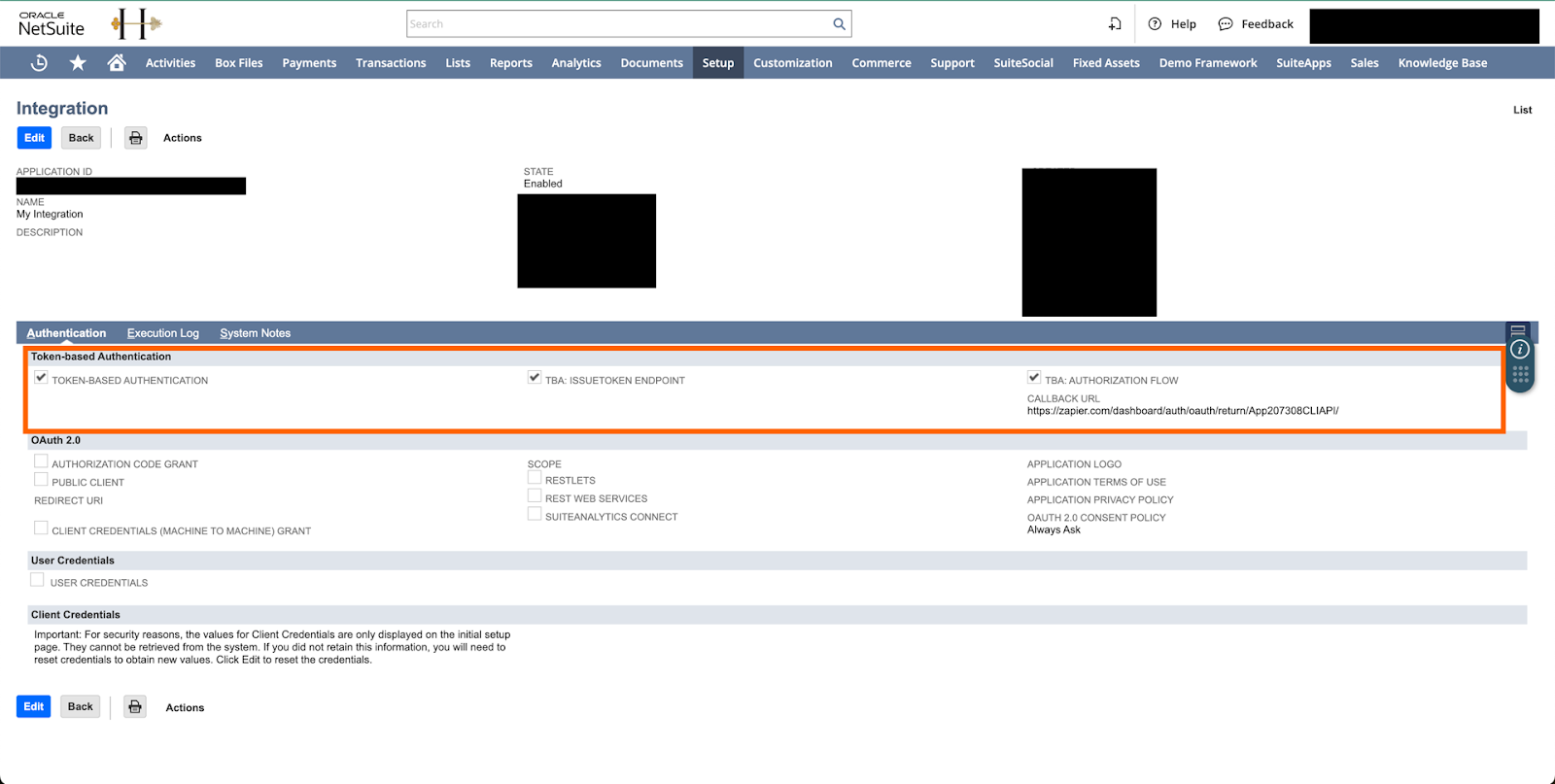
Task: Open the Shortcuts star icon
Action: pyautogui.click(x=78, y=63)
